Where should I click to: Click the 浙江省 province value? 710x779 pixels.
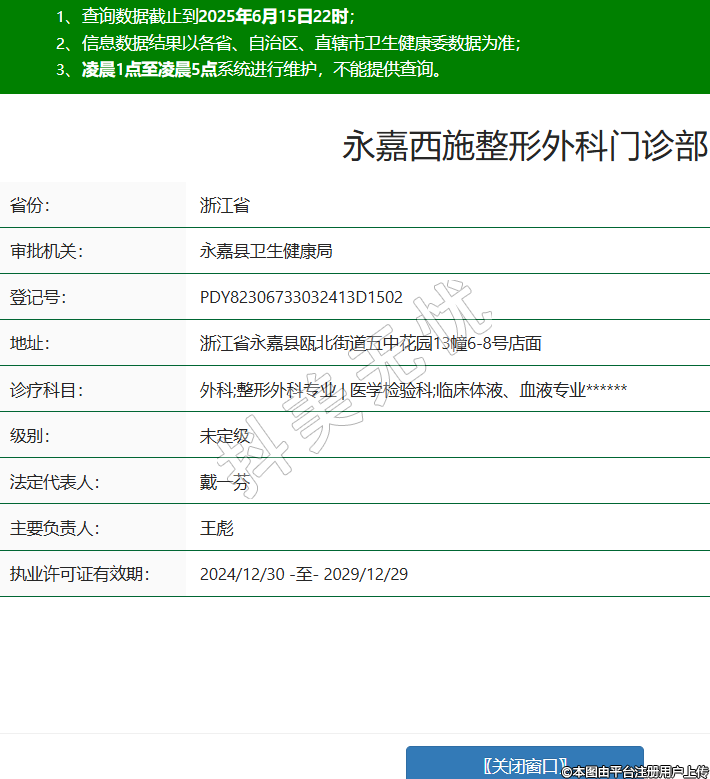[x=225, y=205]
